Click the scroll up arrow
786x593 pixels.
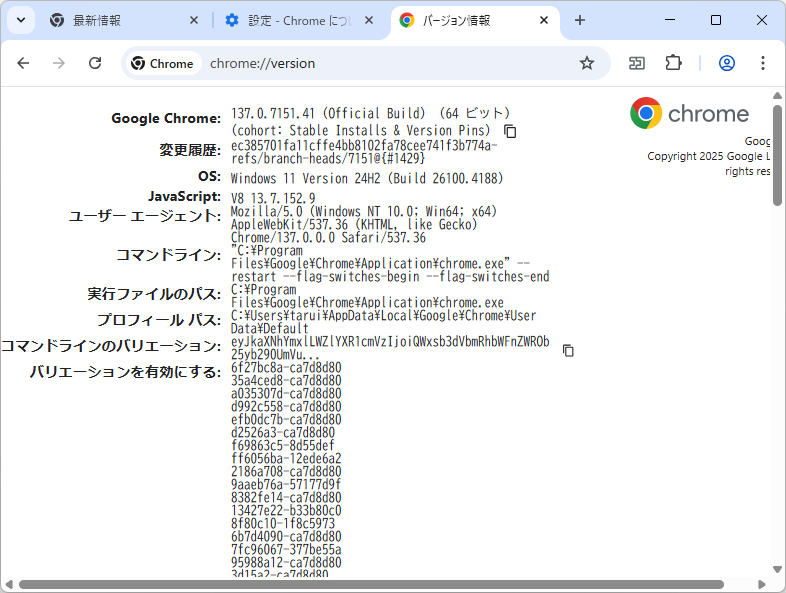click(777, 96)
